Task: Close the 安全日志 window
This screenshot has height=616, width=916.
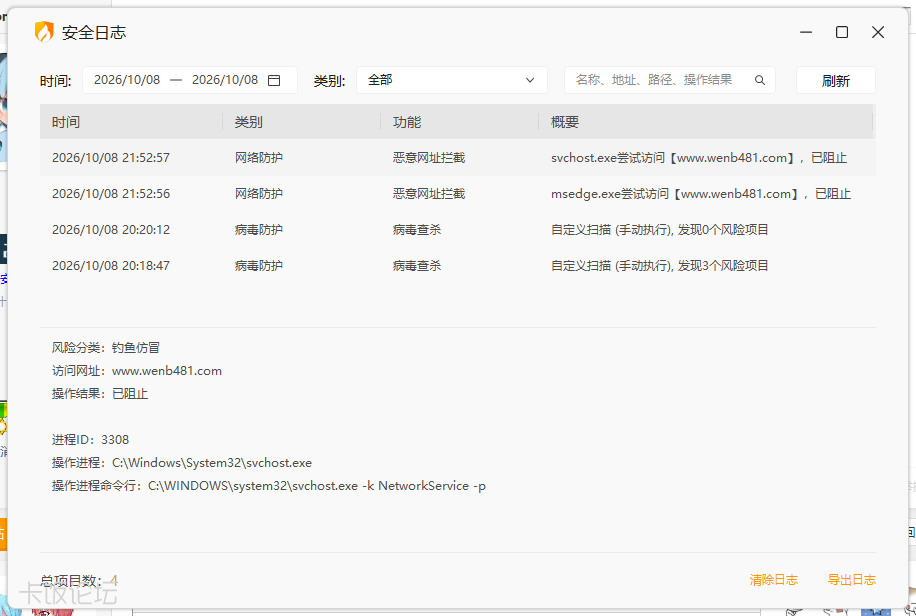Action: (877, 32)
